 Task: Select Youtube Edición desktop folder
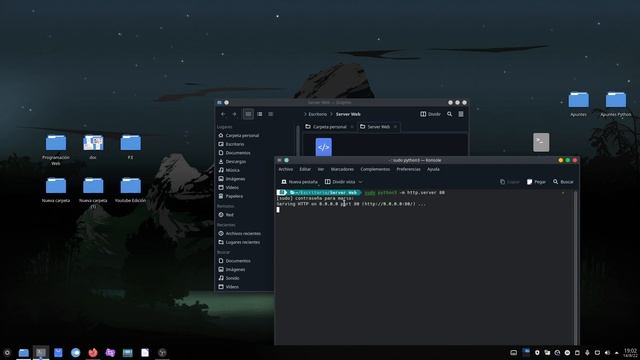(x=130, y=190)
